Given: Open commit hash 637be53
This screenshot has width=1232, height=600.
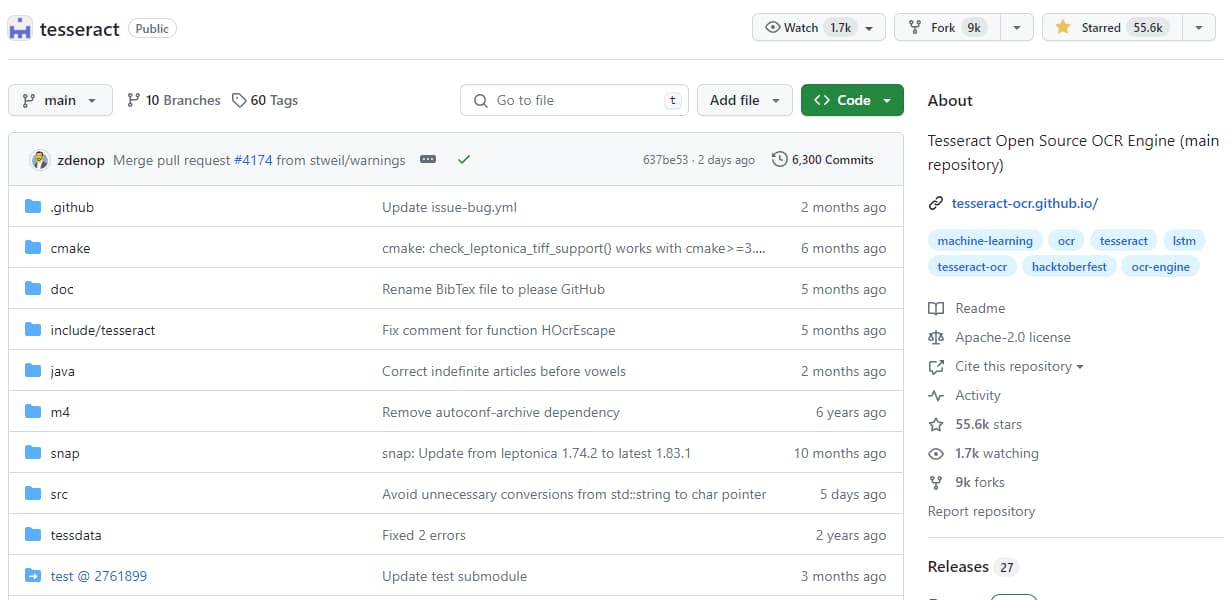Looking at the screenshot, I should 666,160.
